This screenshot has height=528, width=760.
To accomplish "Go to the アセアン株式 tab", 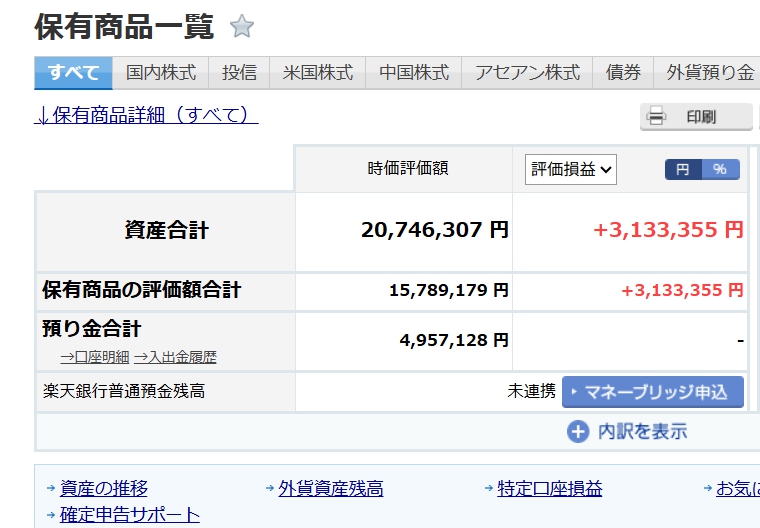I will click(527, 73).
